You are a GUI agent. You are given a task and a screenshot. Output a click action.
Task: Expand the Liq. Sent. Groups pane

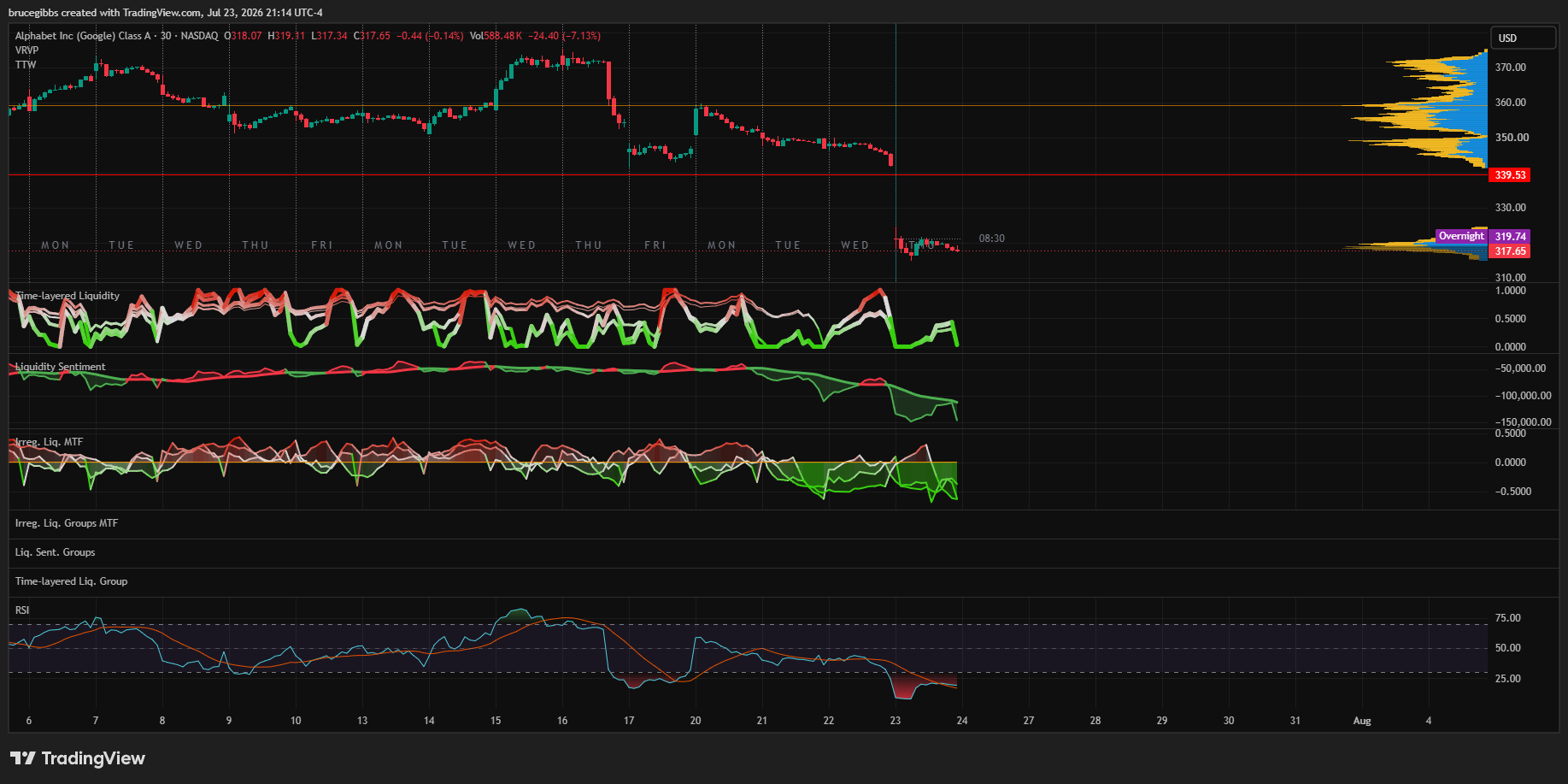click(55, 552)
